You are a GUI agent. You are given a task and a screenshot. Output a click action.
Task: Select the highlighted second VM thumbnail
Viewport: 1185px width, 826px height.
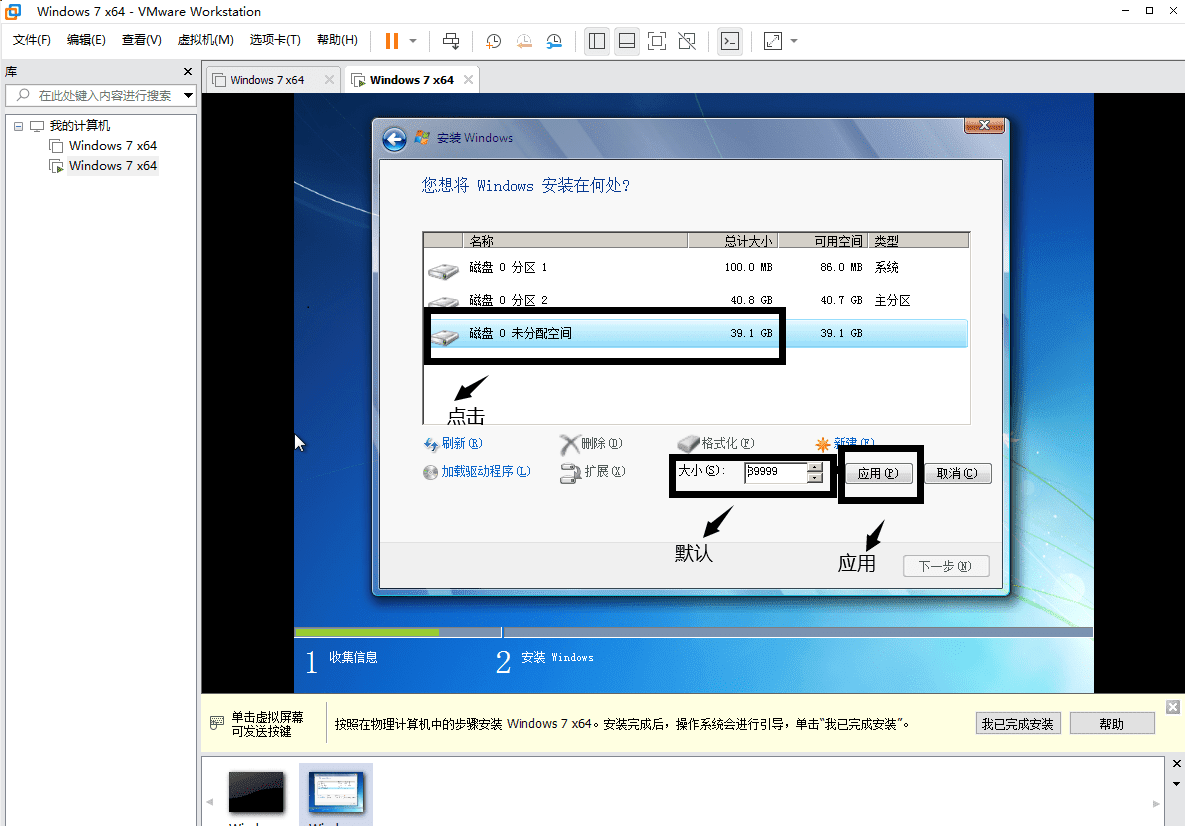[336, 792]
